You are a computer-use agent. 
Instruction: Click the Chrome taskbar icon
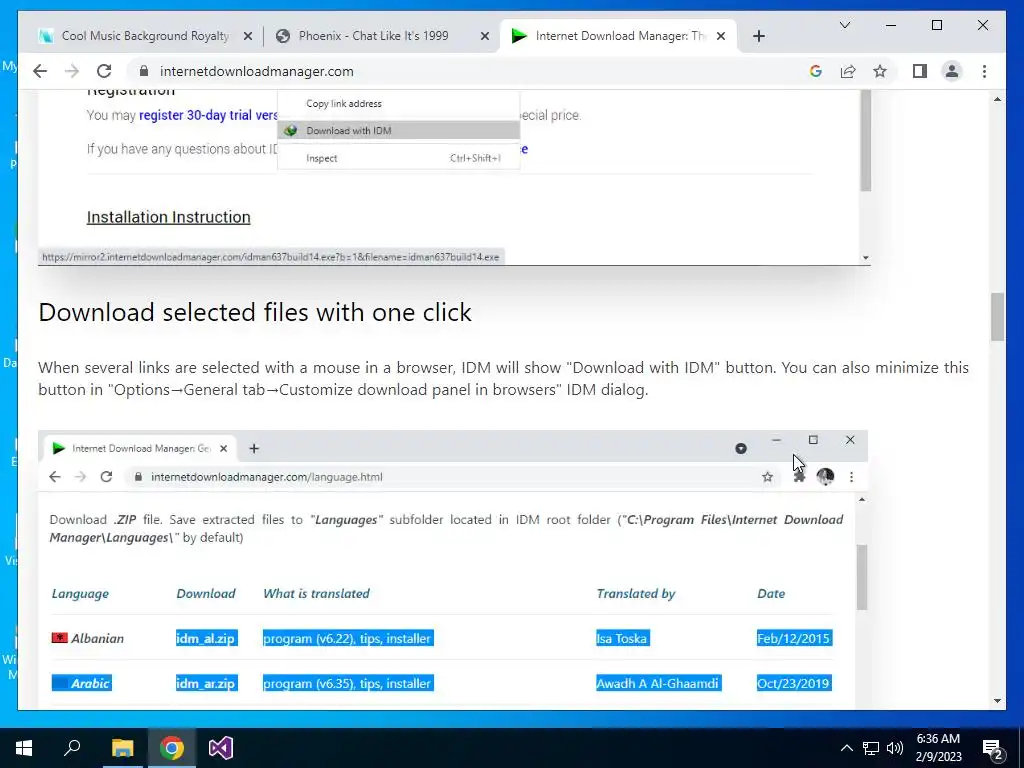coord(172,748)
